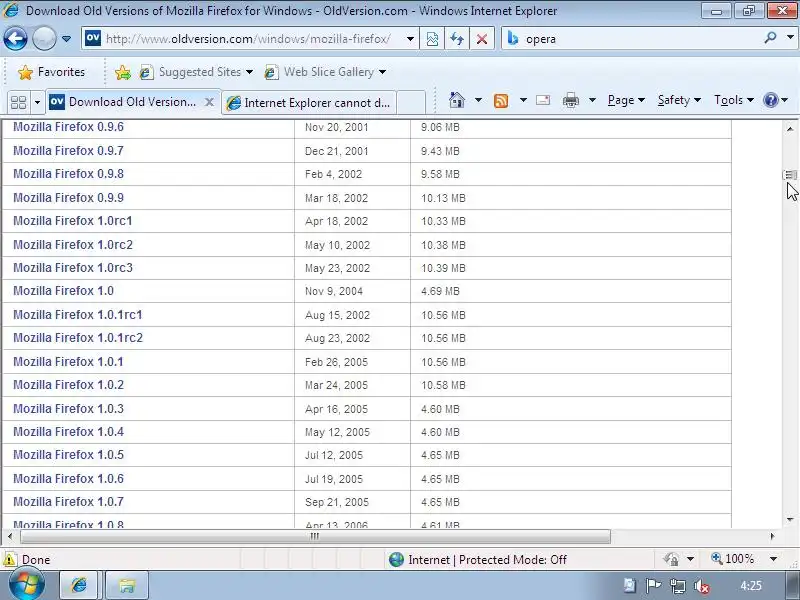Click the date Feb 26, 2005
Image resolution: width=800 pixels, height=600 pixels.
click(336, 362)
